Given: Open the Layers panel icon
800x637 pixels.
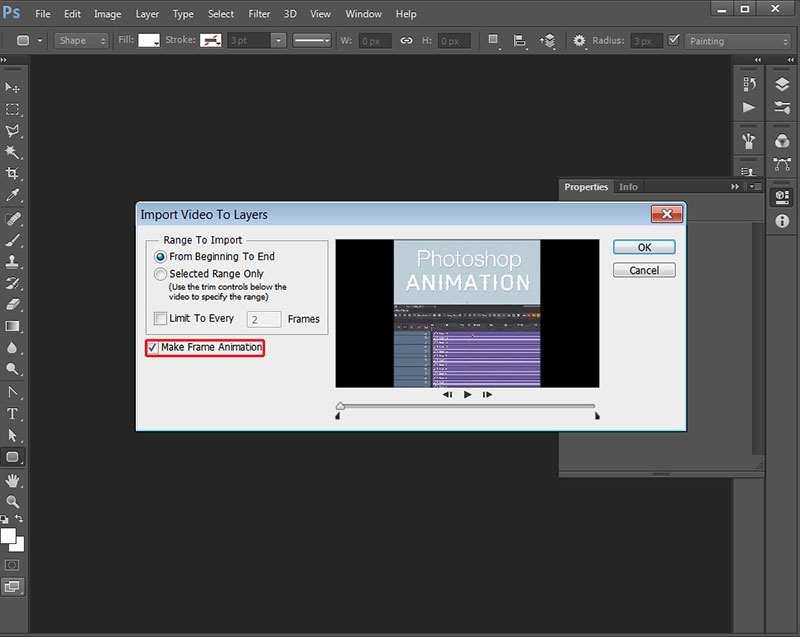Looking at the screenshot, I should pos(782,84).
